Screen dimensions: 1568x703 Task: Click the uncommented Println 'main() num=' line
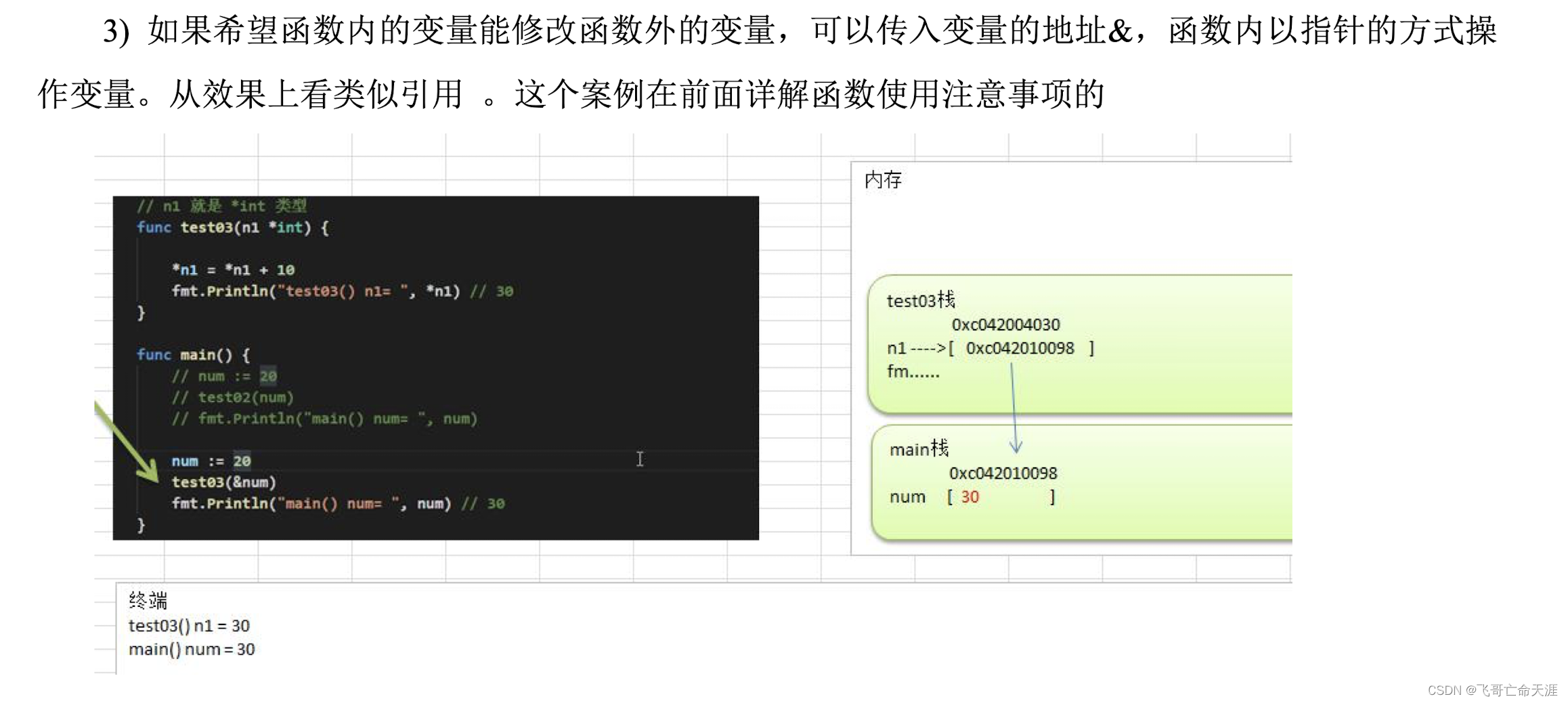[x=338, y=504]
